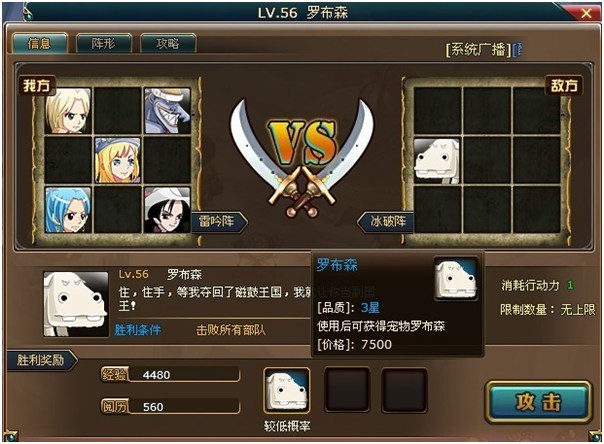Select the purple shark-man hero portrait
The height and width of the screenshot is (444, 604).
click(167, 111)
